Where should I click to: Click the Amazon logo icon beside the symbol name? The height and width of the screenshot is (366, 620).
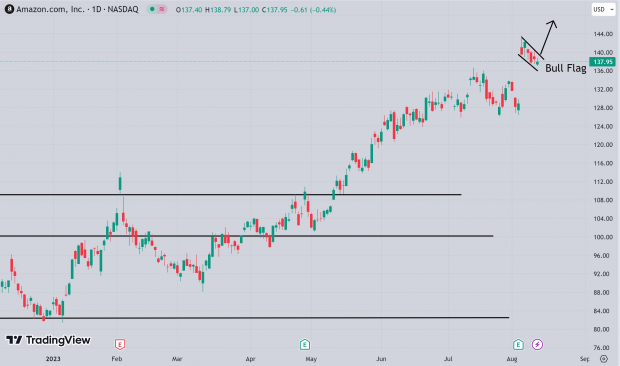click(x=9, y=9)
